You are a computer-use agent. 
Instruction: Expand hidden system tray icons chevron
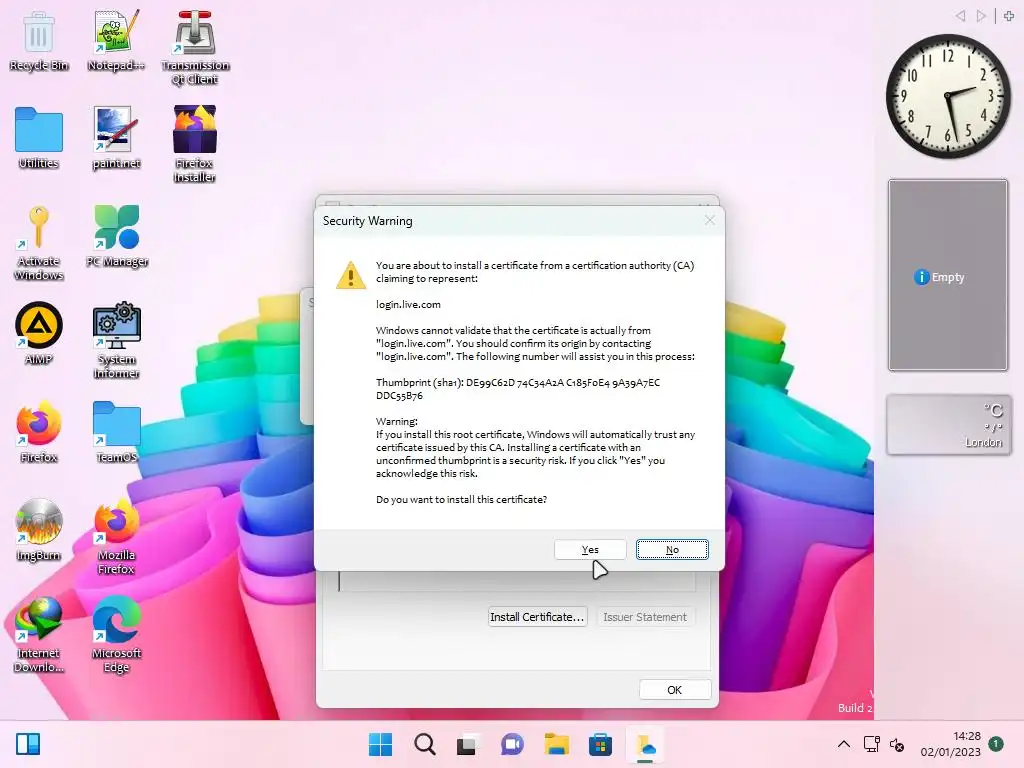844,744
